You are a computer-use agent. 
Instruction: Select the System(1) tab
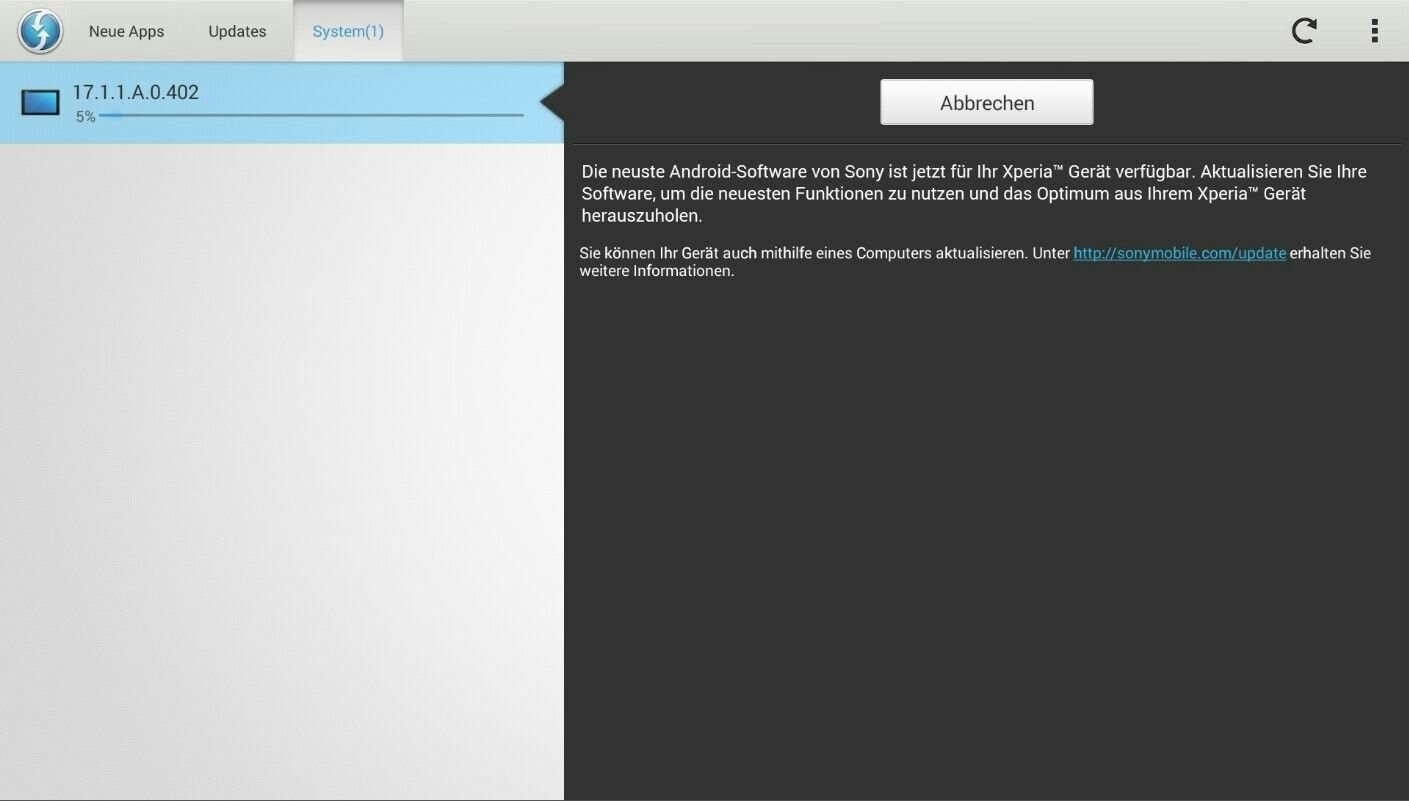pyautogui.click(x=348, y=31)
